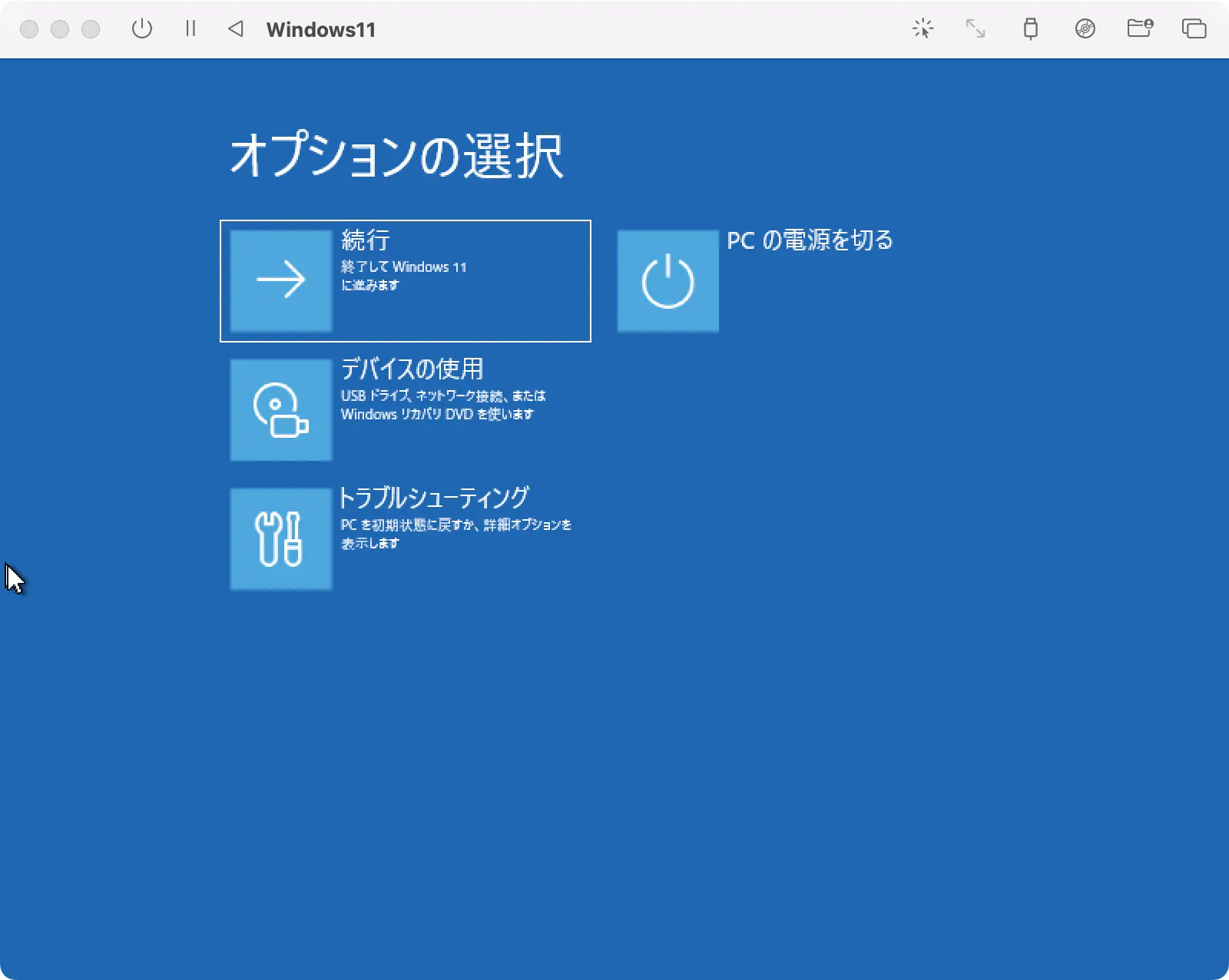The width and height of the screenshot is (1229, 980).
Task: Toggle capture mouse cursor in toolbar
Action: point(923,29)
